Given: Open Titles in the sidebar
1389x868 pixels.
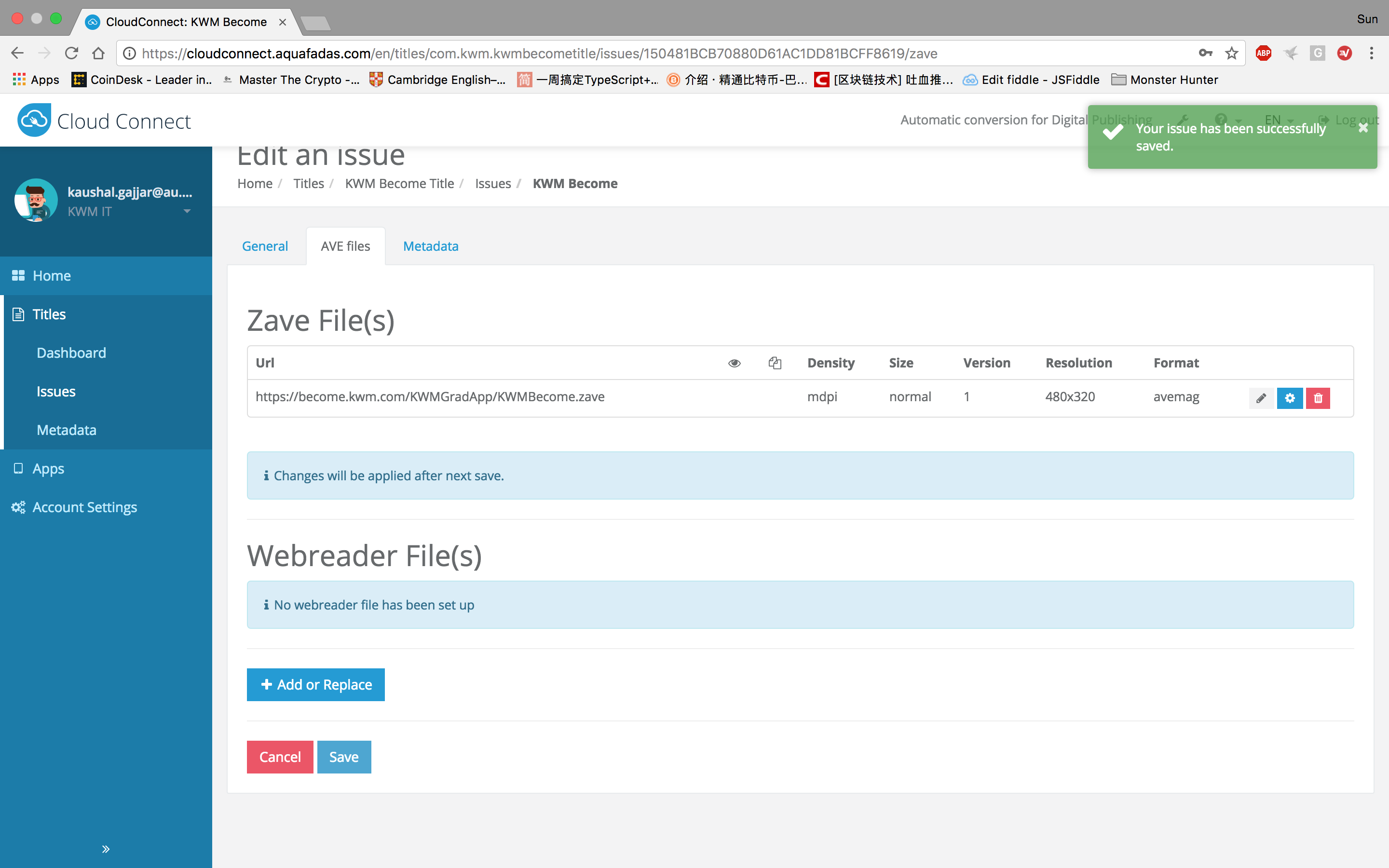Looking at the screenshot, I should [x=106, y=314].
